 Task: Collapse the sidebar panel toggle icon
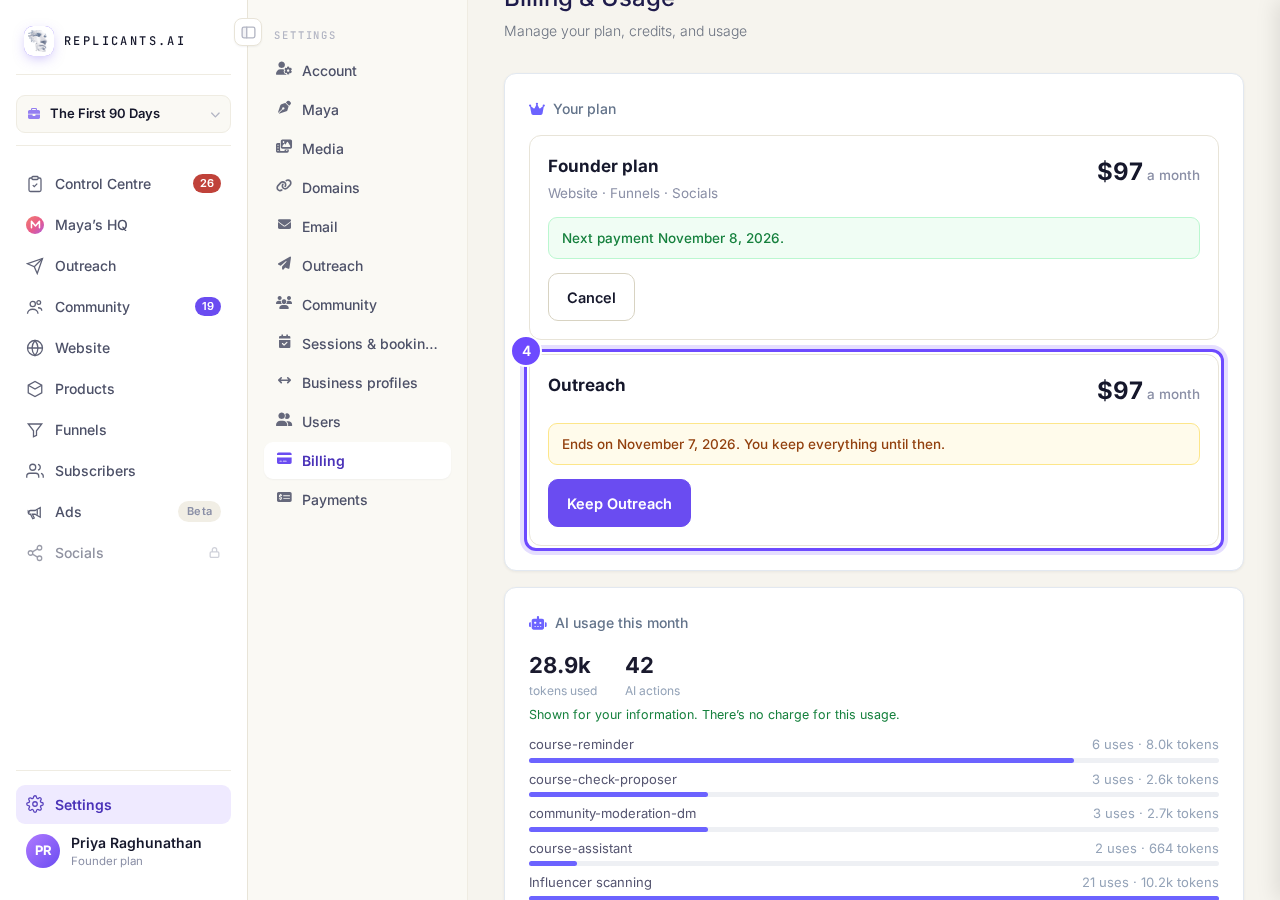click(248, 32)
